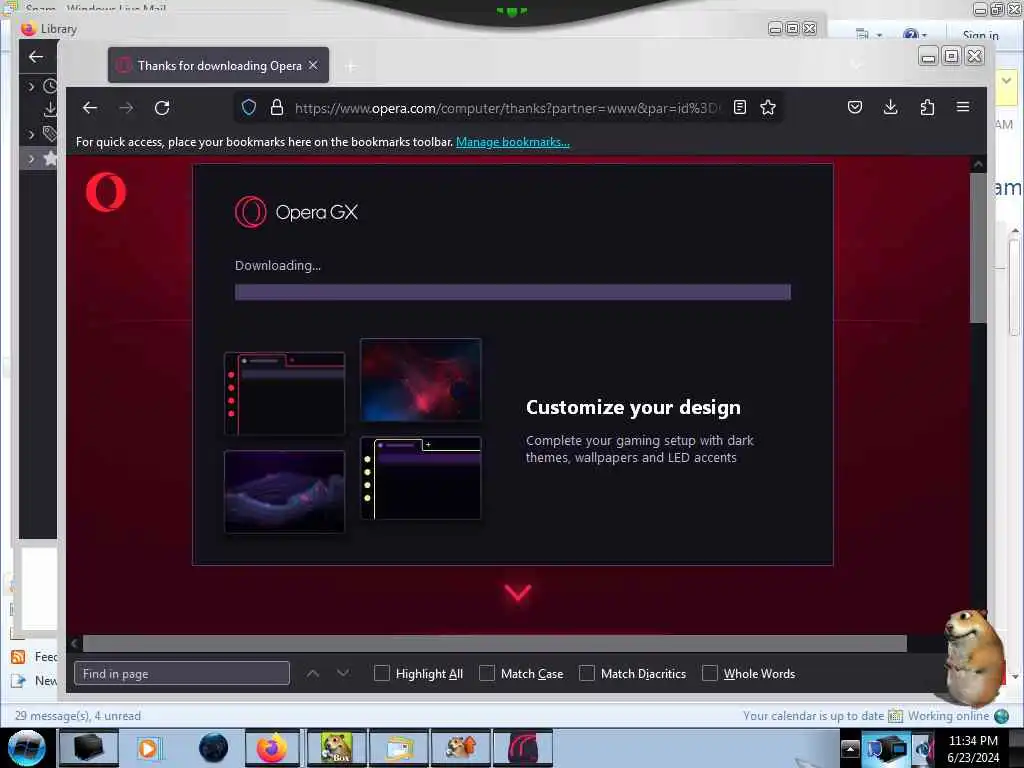Toggle Highlight All checkbox
This screenshot has height=768, width=1024.
coord(382,673)
